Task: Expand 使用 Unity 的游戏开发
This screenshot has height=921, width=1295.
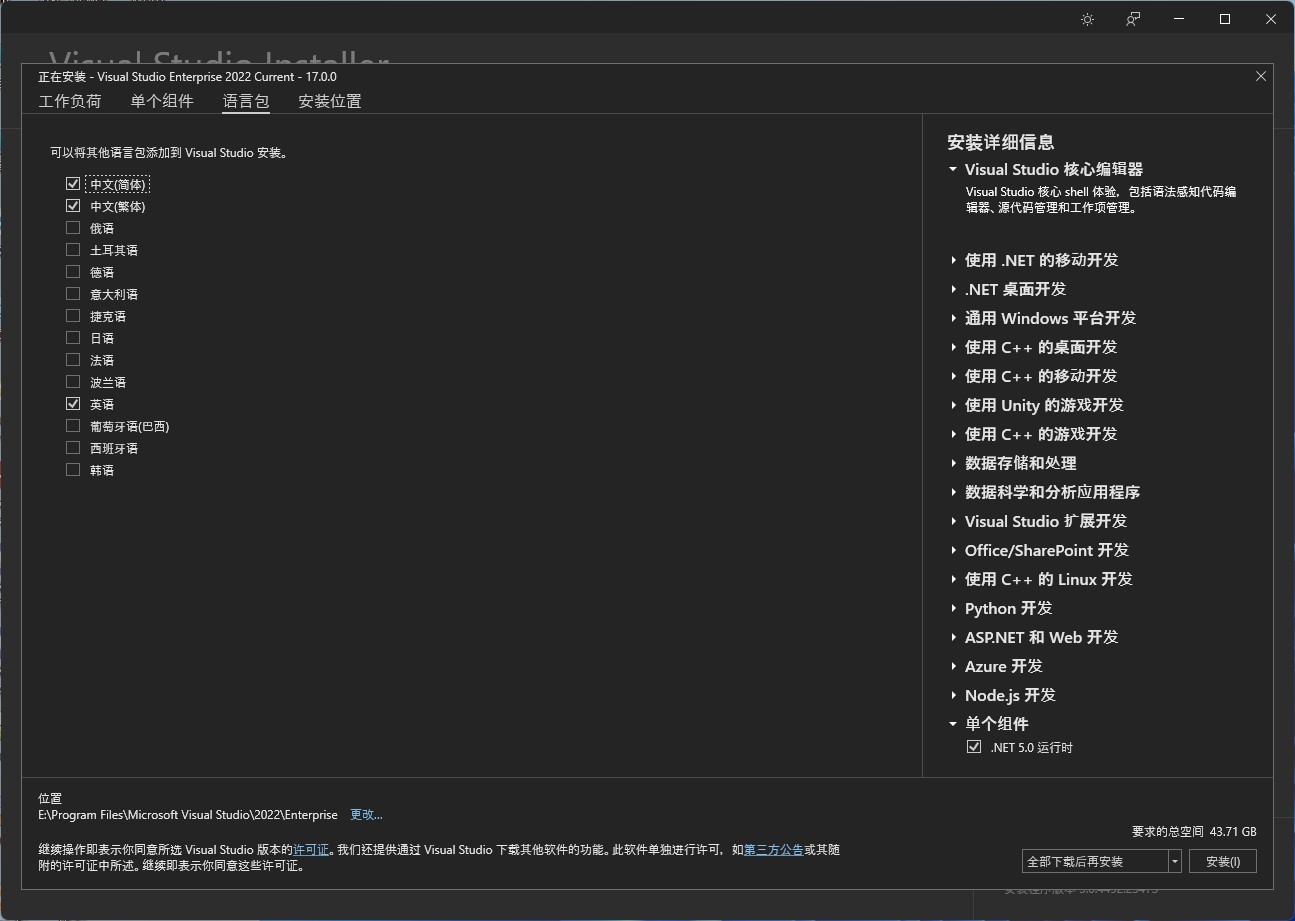Action: click(x=953, y=405)
